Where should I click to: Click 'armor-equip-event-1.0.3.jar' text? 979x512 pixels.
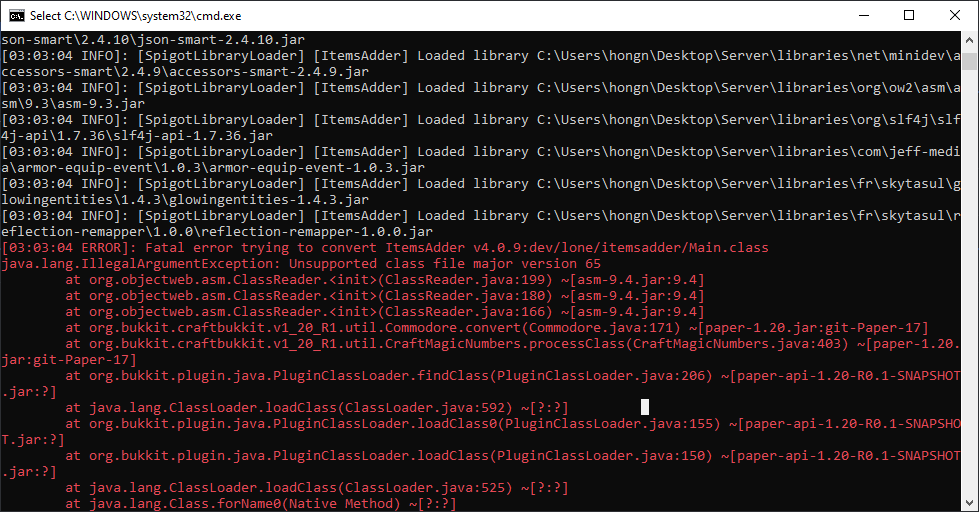click(317, 167)
